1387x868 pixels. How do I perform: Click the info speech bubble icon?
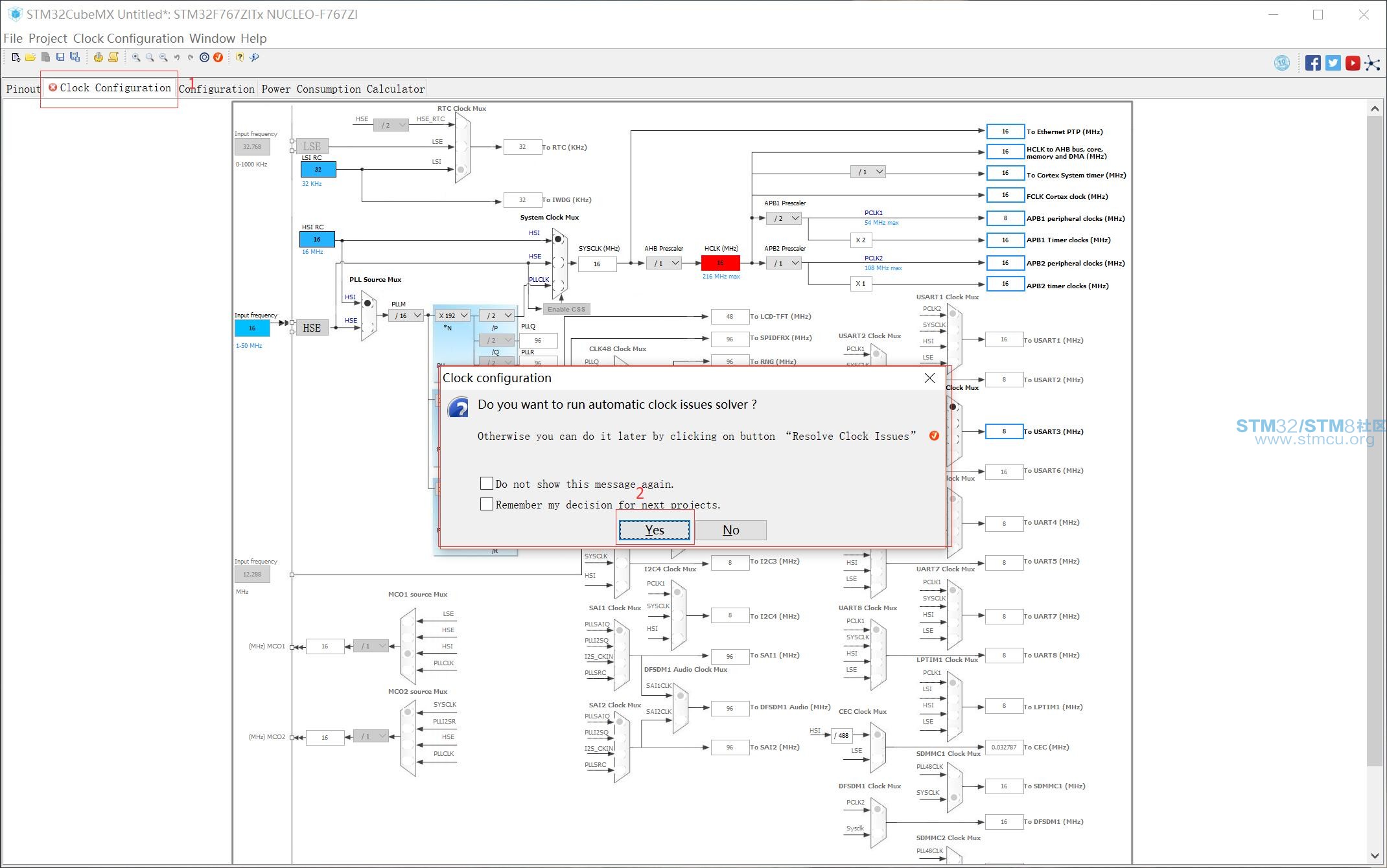point(254,58)
